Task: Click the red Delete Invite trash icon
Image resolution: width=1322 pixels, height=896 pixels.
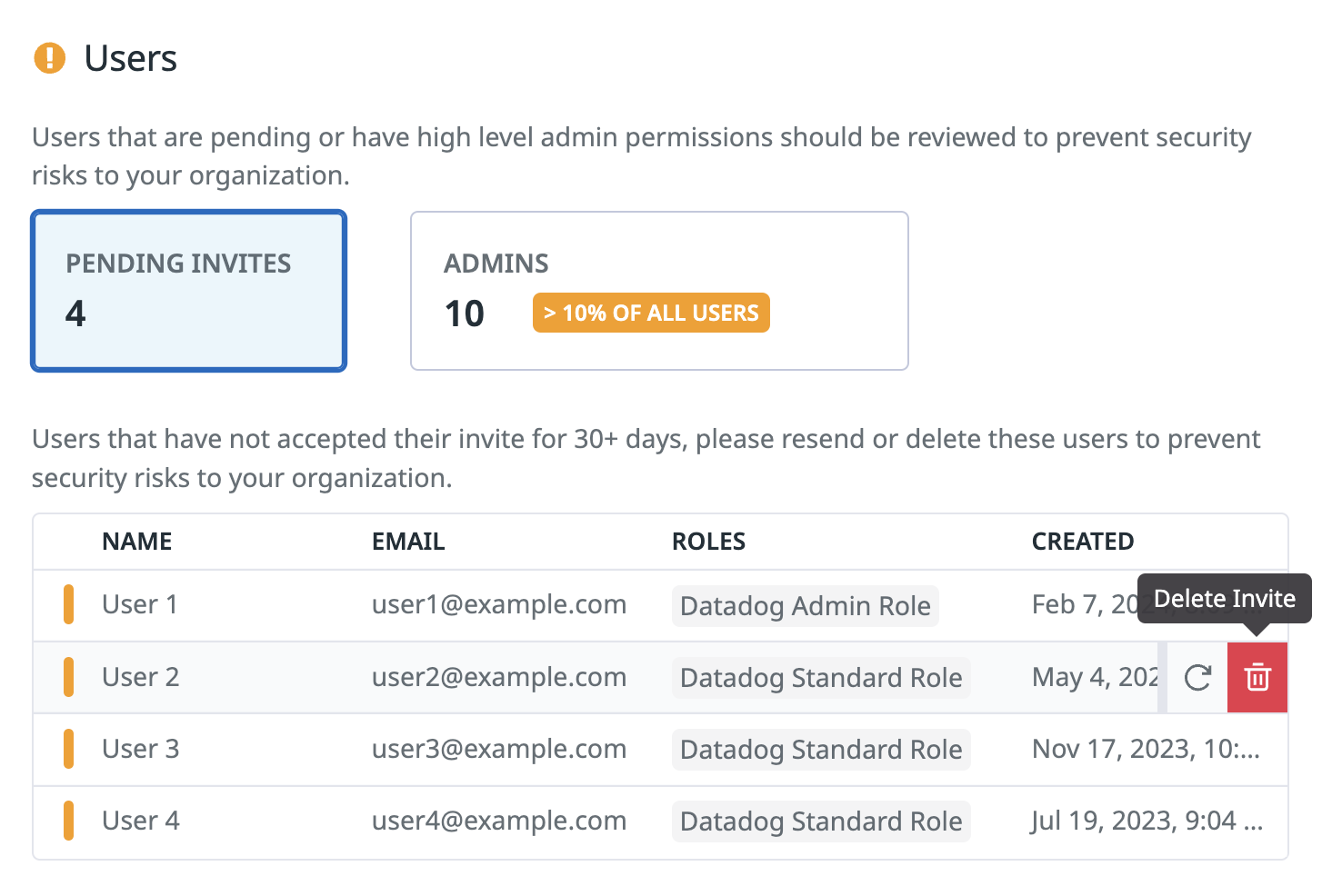Action: 1257,677
